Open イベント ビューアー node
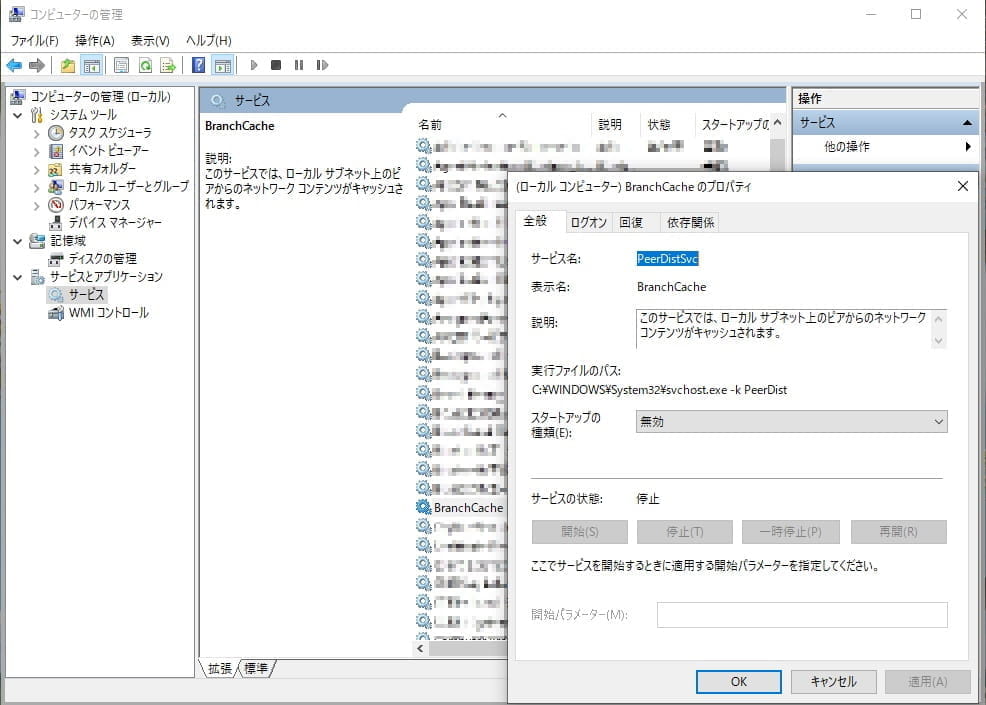 [x=109, y=151]
